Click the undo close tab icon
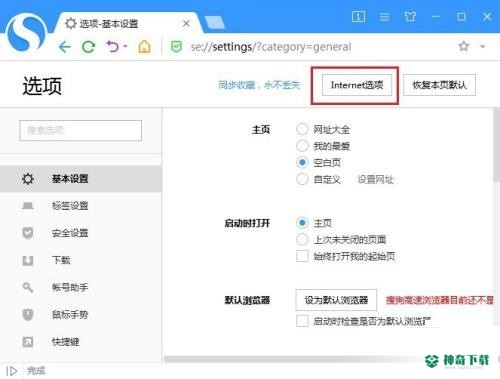This screenshot has width=500, height=379. 112,46
